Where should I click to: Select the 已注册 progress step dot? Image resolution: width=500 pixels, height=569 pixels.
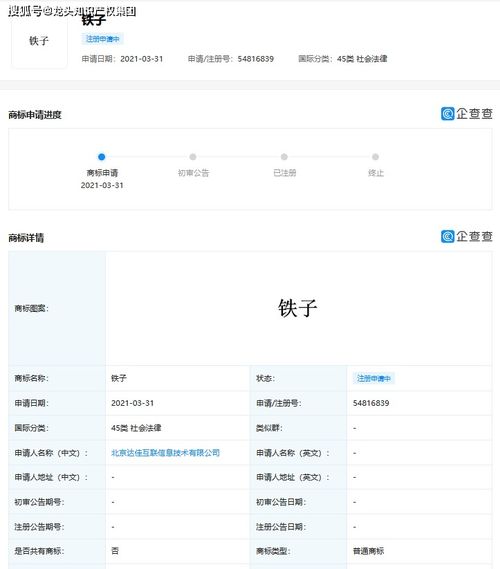coord(284,157)
